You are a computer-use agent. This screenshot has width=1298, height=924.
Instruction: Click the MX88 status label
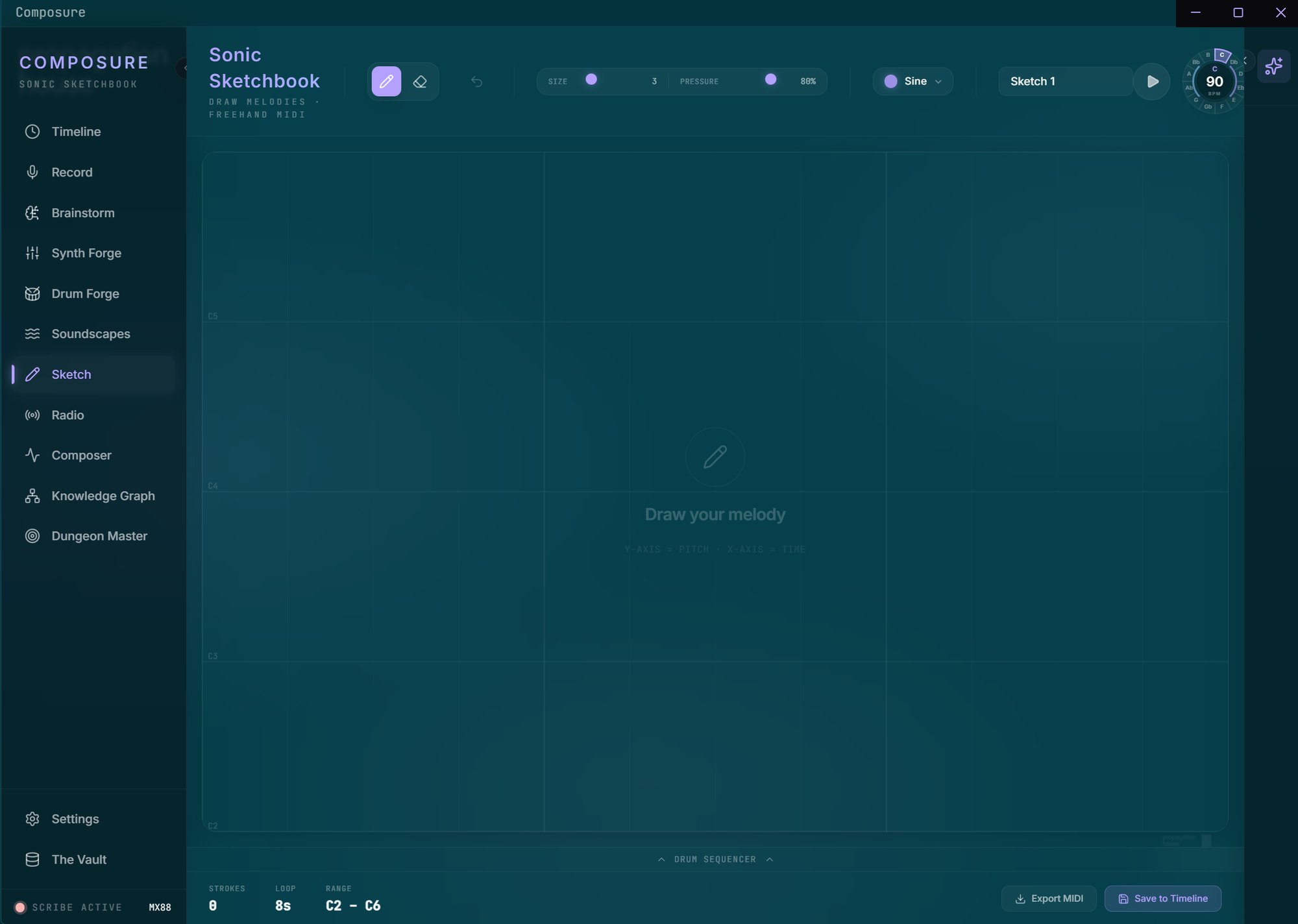[x=160, y=907]
